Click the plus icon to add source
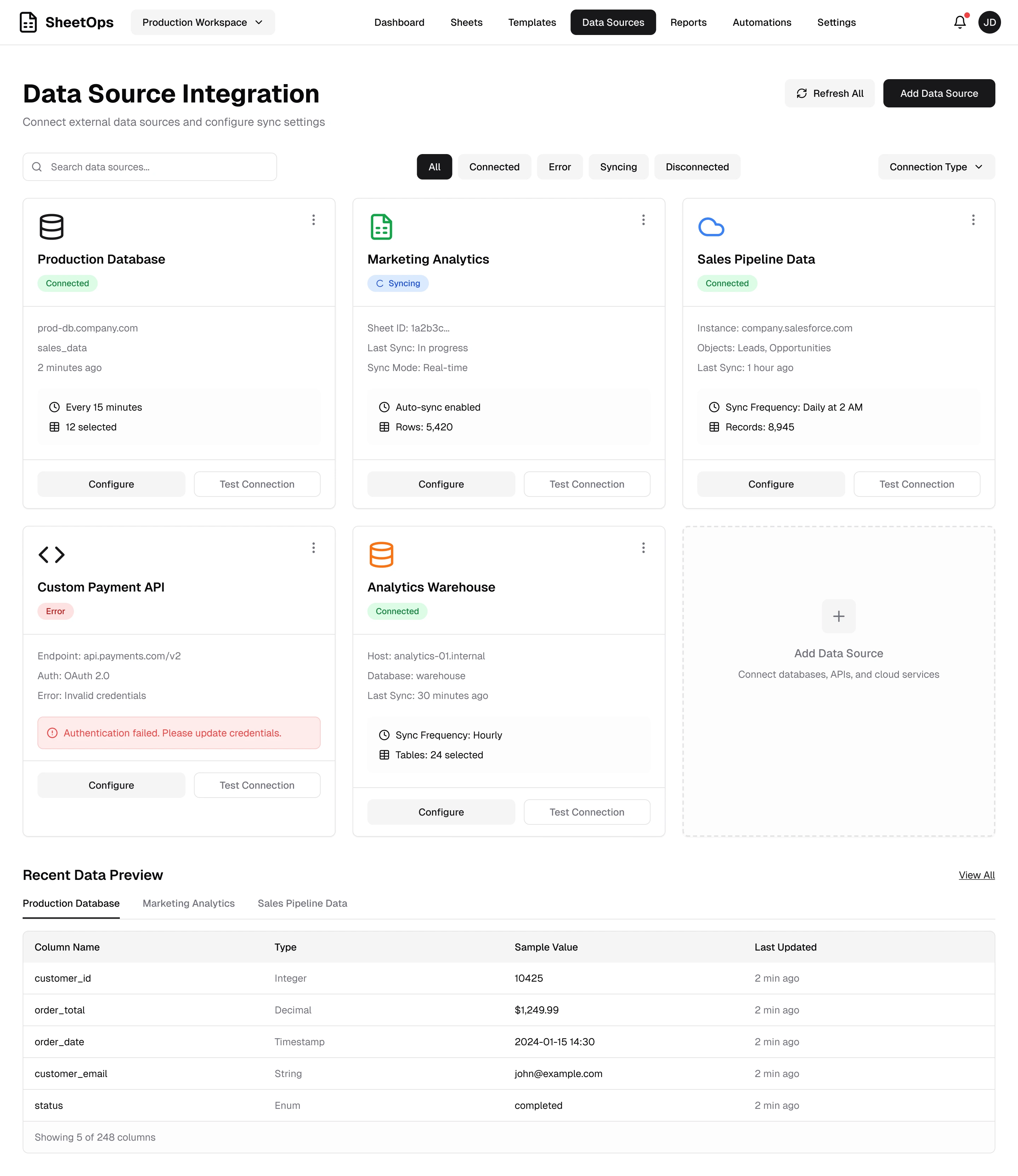 tap(838, 616)
